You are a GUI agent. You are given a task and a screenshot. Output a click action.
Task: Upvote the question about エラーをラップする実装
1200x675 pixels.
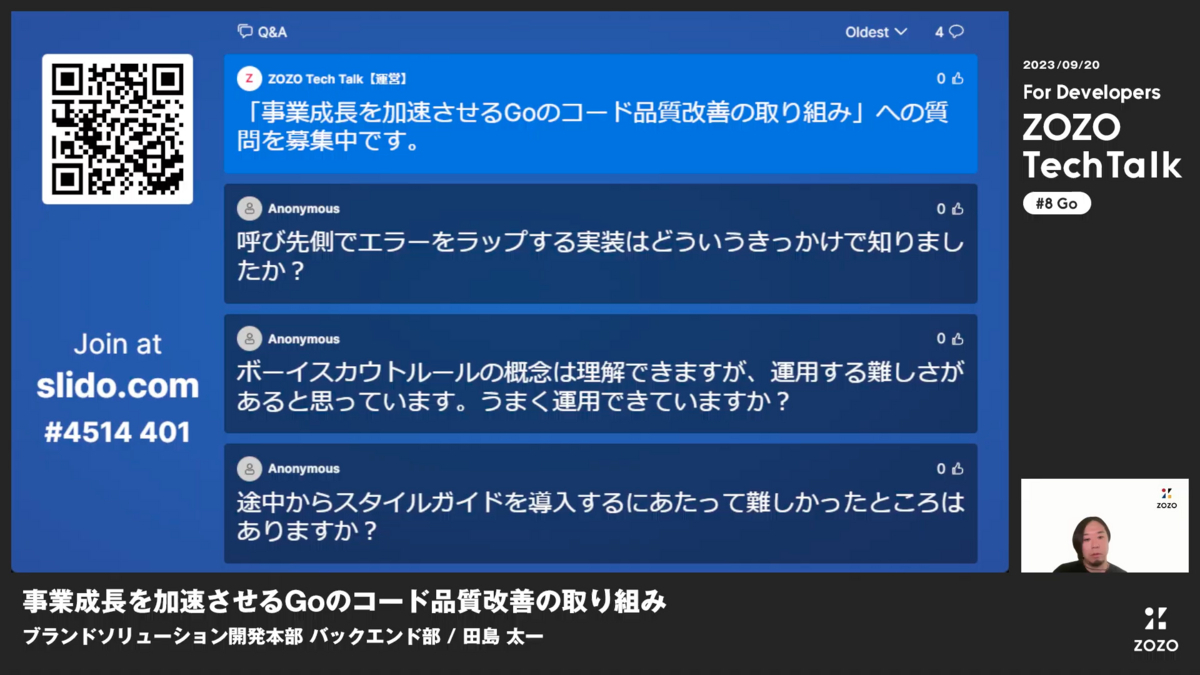click(957, 209)
